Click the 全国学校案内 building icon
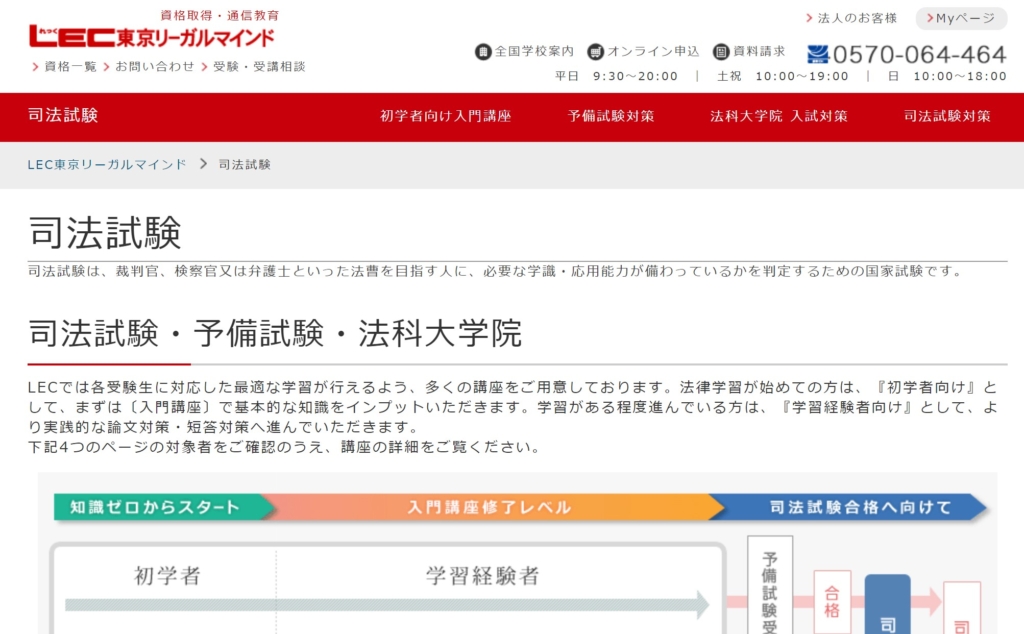 point(483,52)
